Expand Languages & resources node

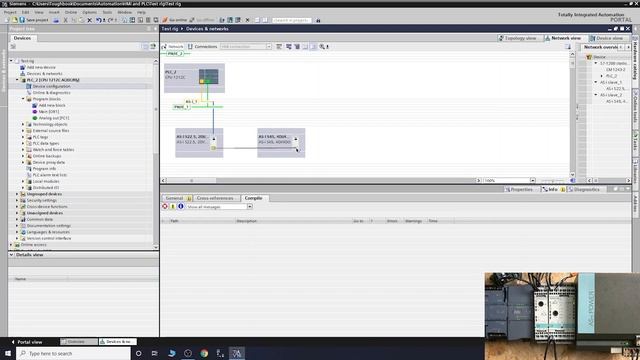click(17, 232)
